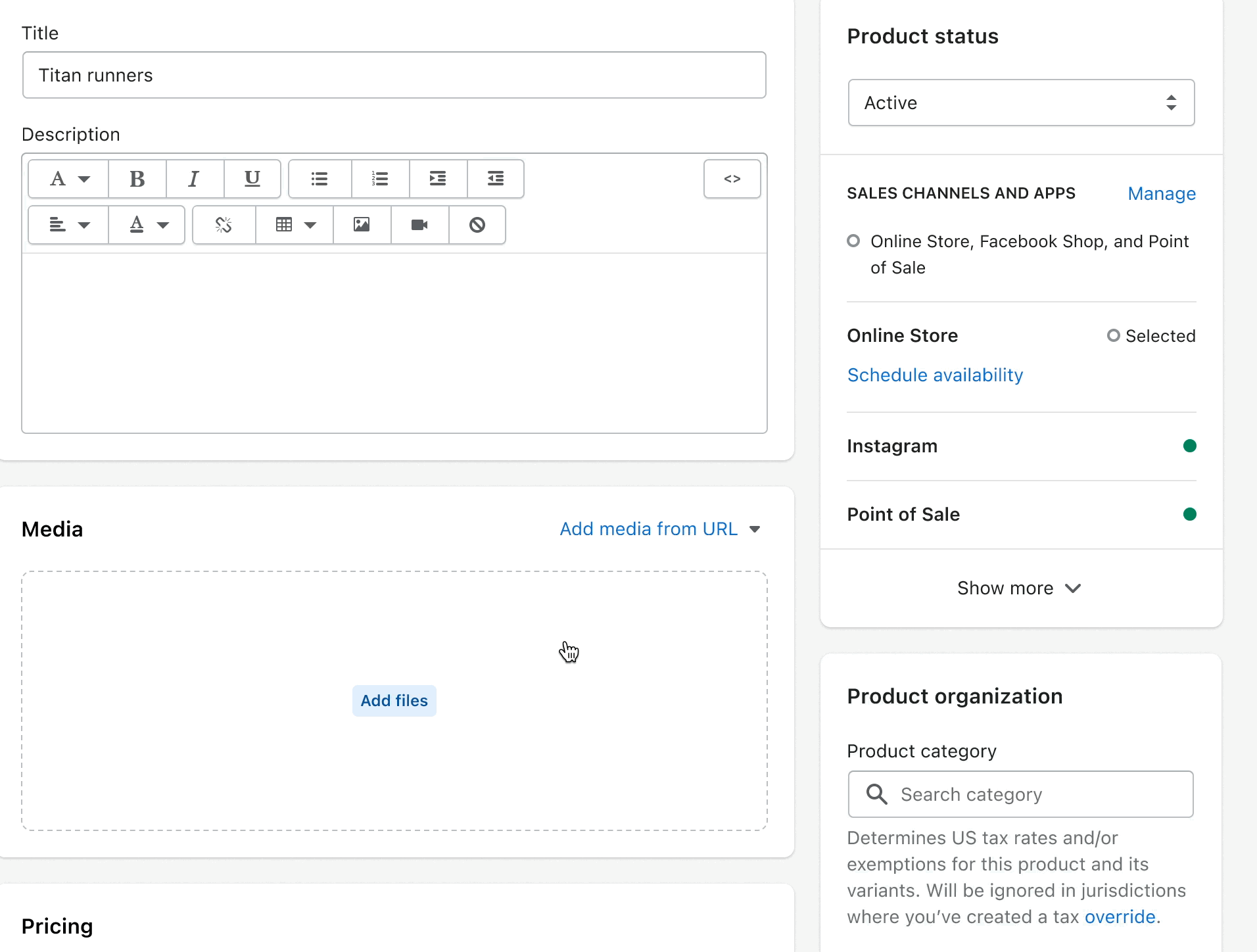Select the Online Store, Facebook Shop and Point of Sale option

853,241
